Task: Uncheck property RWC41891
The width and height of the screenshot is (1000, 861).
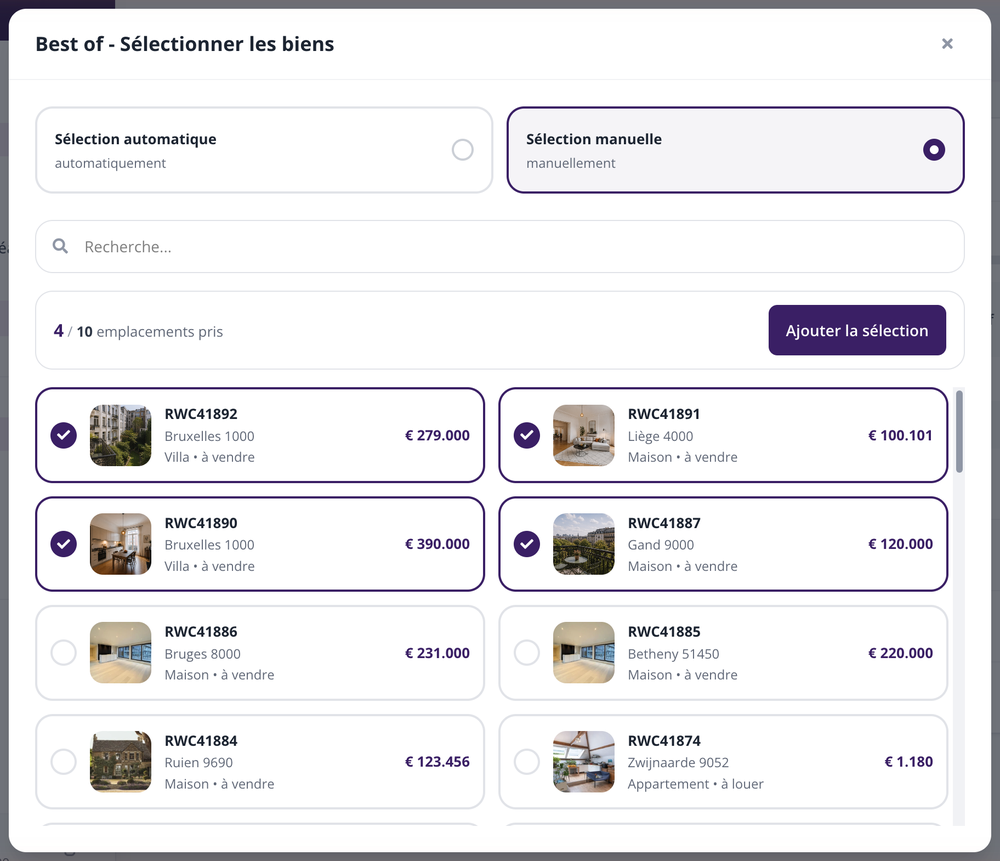Action: pyautogui.click(x=527, y=435)
